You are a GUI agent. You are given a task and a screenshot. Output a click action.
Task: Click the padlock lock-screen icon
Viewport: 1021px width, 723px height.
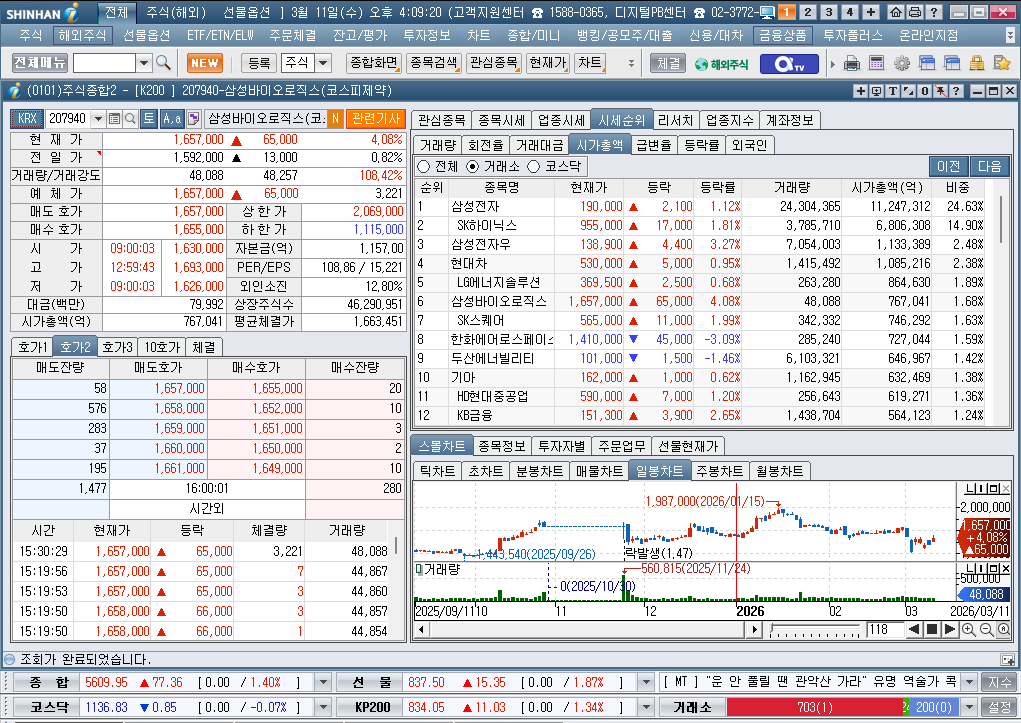[977, 63]
